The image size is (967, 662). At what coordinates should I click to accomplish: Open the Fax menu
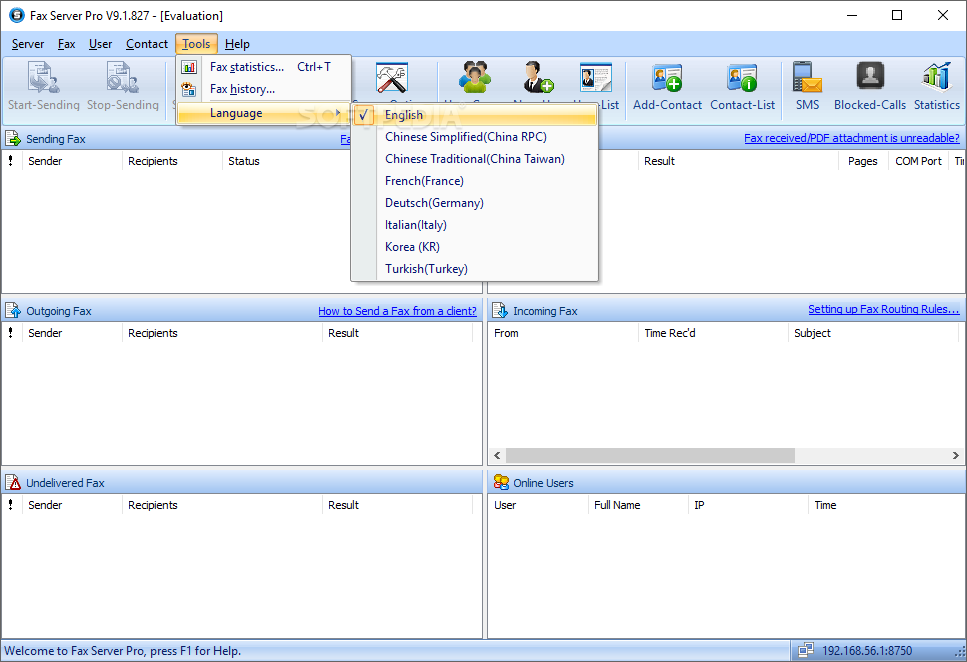pyautogui.click(x=67, y=44)
